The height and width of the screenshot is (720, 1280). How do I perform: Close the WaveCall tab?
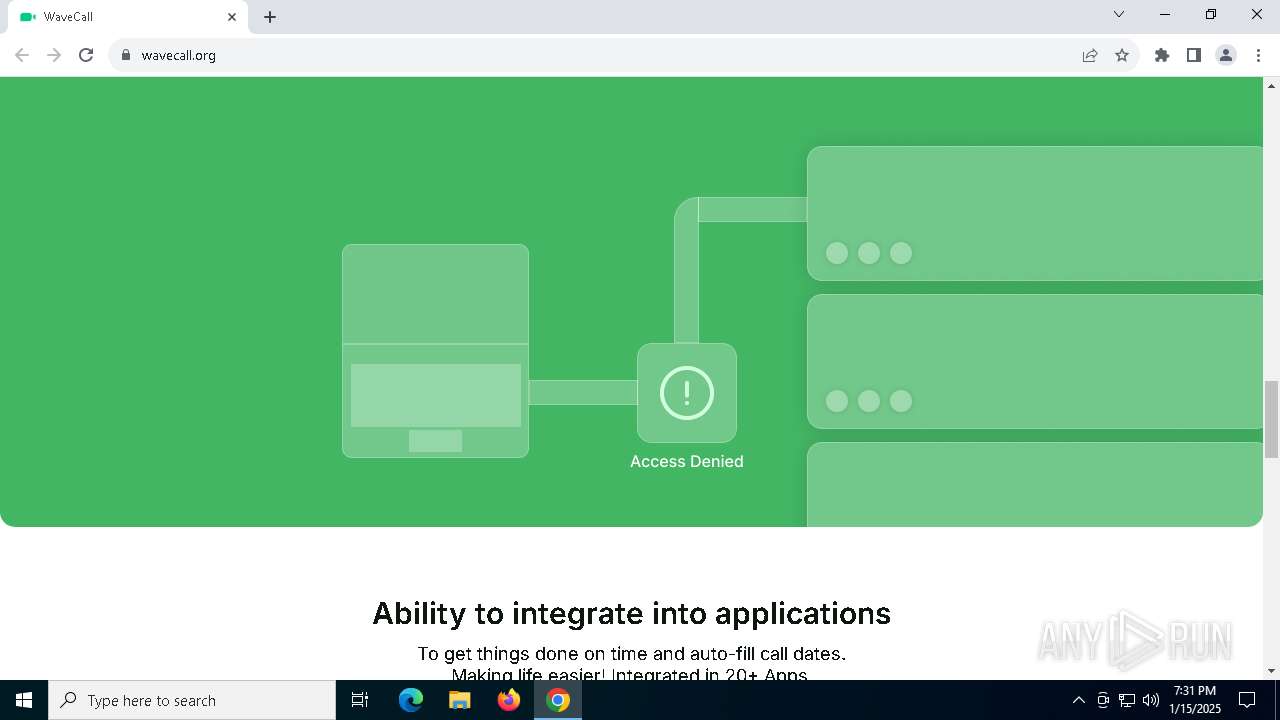coord(232,17)
